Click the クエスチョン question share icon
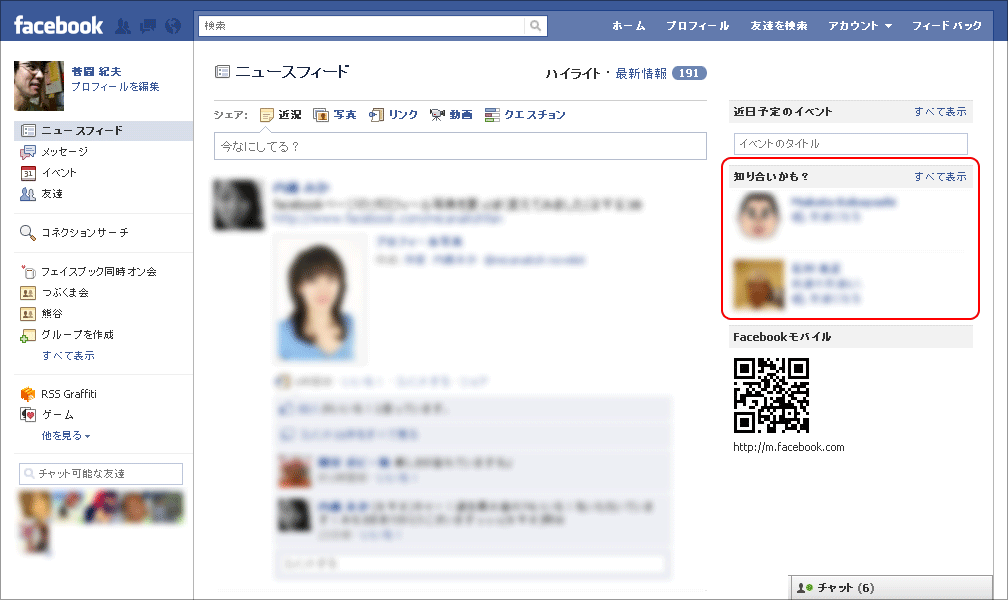 pyautogui.click(x=492, y=115)
